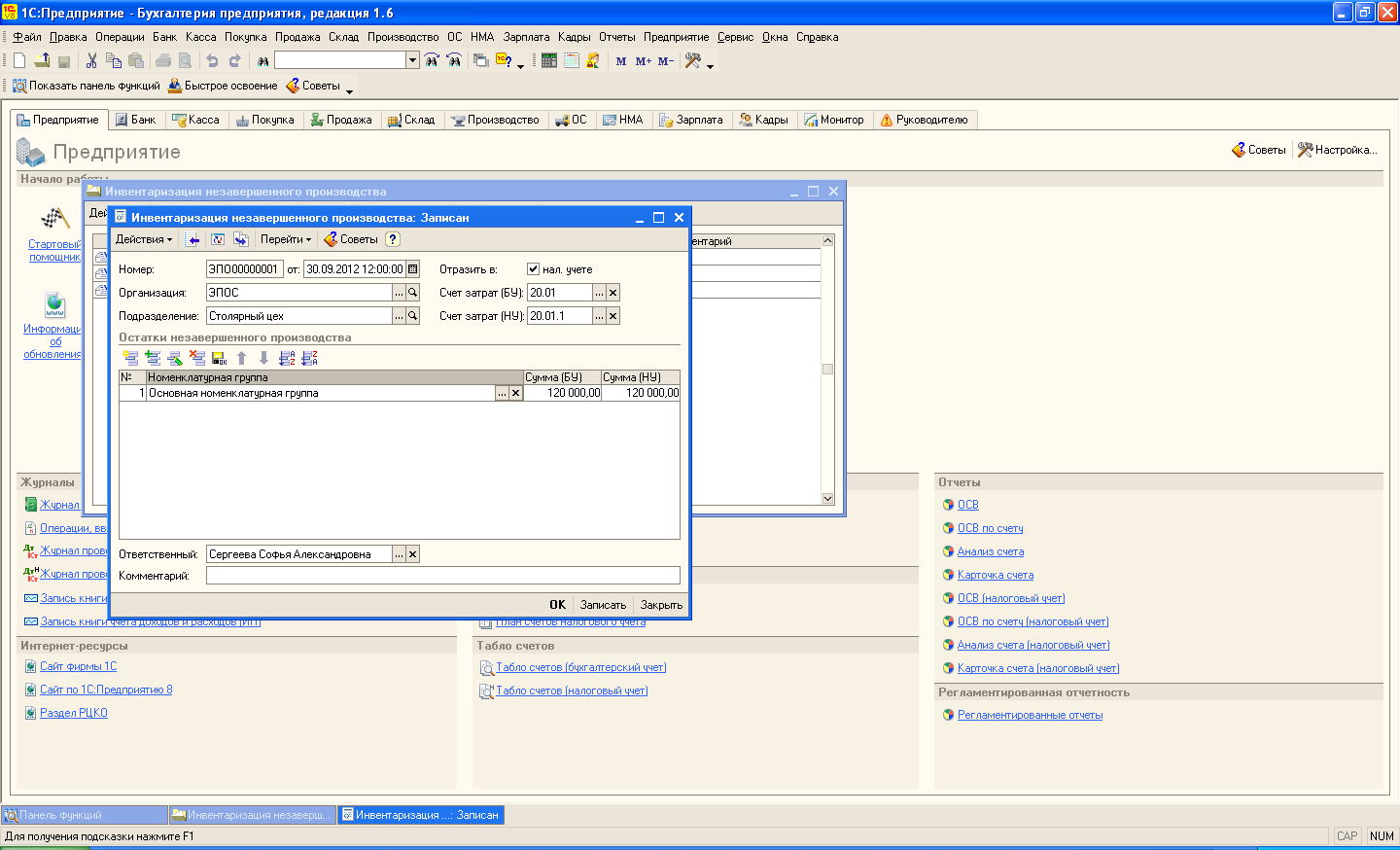Click the binoculars Find icon beside search box
The image size is (1400, 850).
262,60
